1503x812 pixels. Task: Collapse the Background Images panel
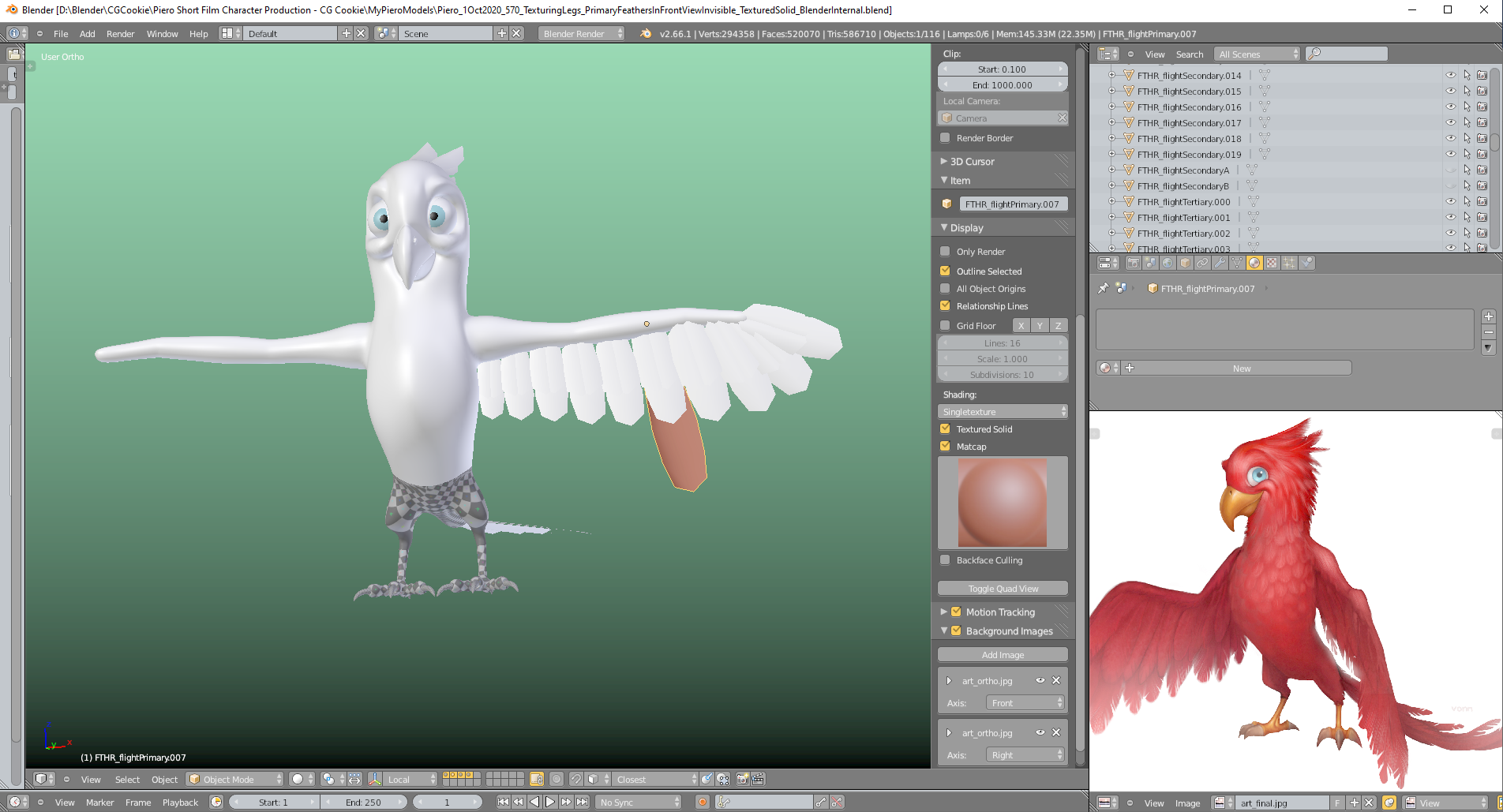943,631
